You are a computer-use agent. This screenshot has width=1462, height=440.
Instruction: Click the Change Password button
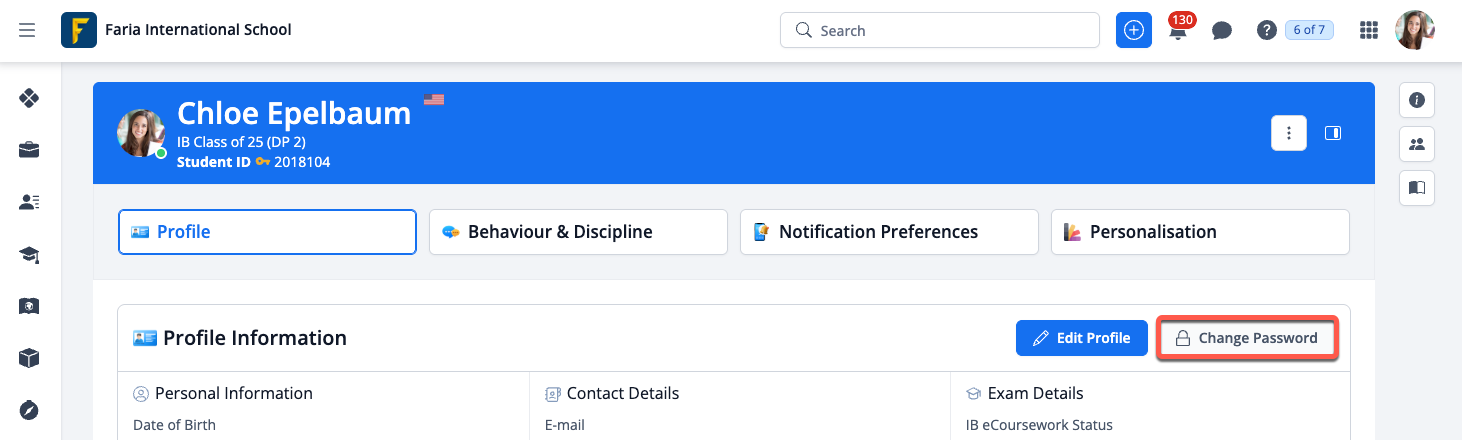[x=1246, y=338]
